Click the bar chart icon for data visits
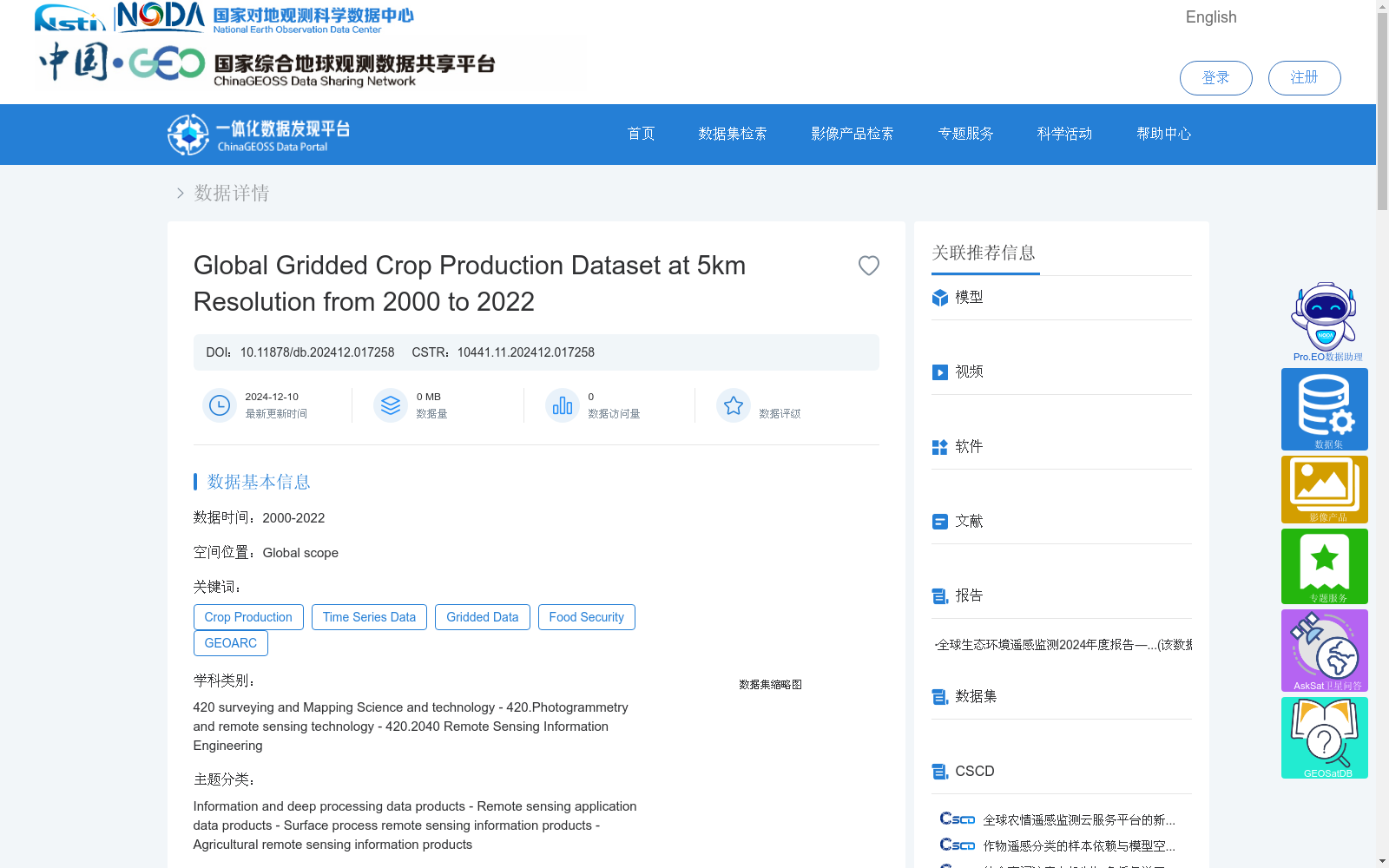1389x868 pixels. 563,405
